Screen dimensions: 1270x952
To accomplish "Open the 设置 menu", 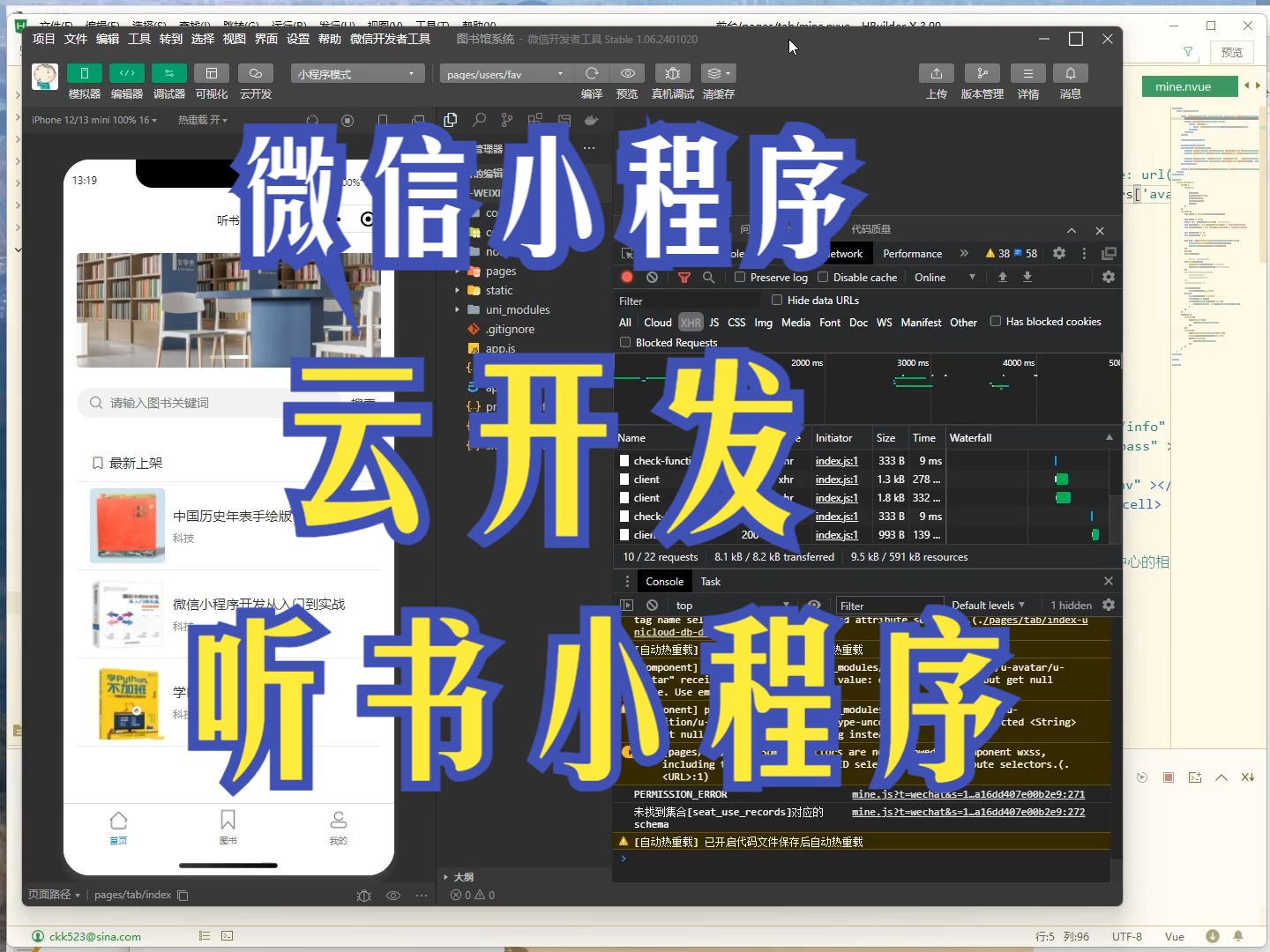I will pos(298,39).
